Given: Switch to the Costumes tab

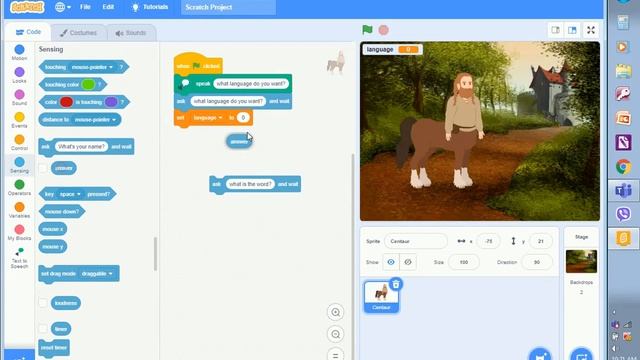Looking at the screenshot, I should (78, 33).
